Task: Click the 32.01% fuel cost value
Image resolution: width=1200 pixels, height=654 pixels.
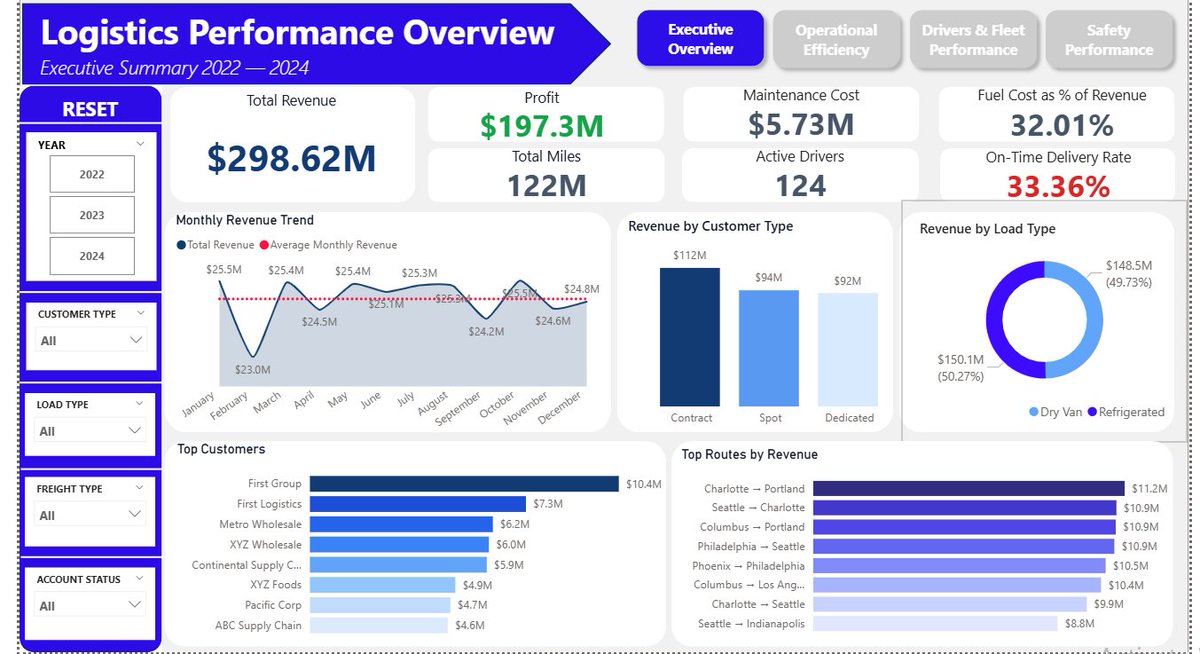Action: point(1061,125)
